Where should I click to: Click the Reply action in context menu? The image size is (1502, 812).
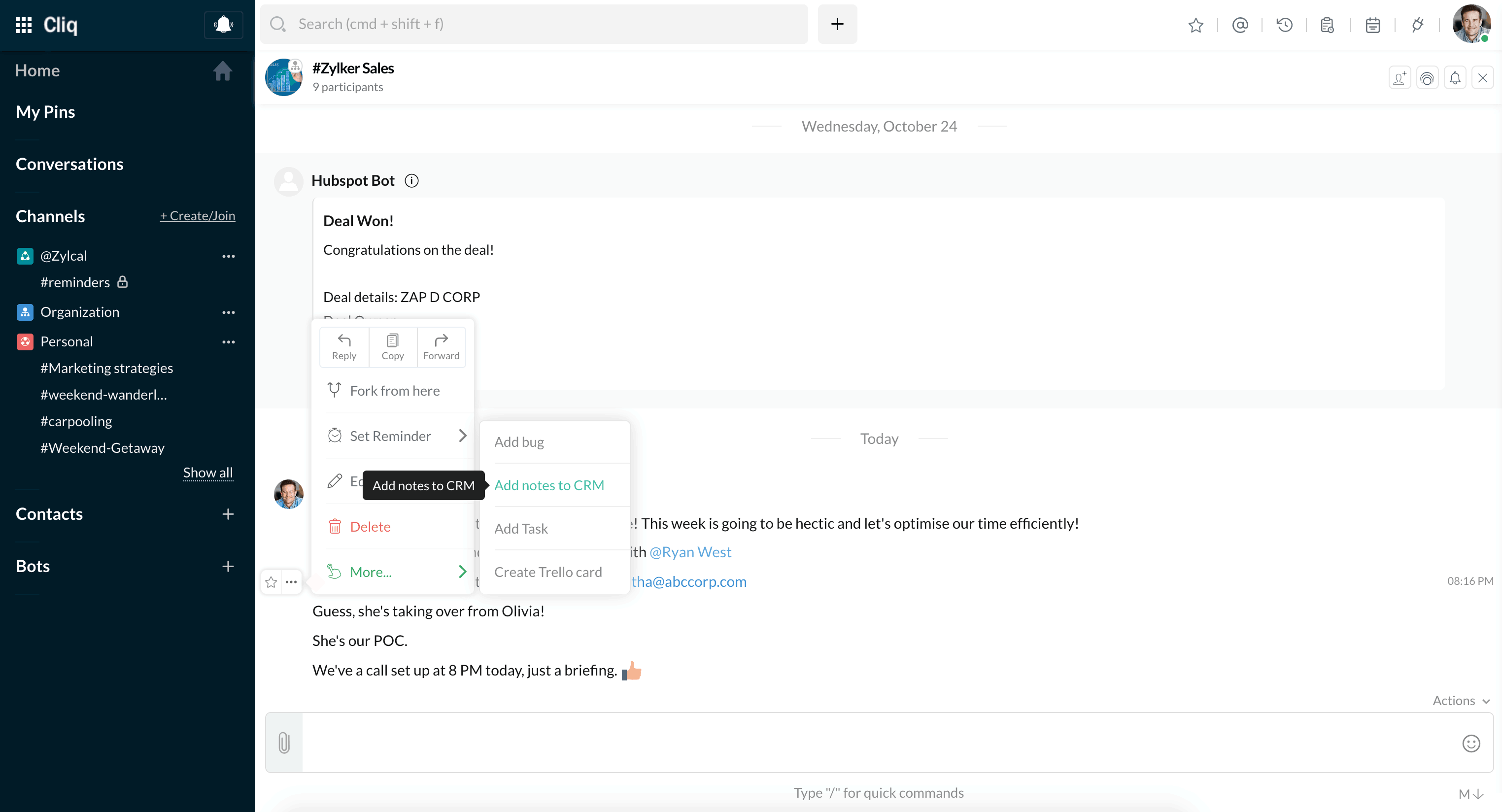point(344,347)
